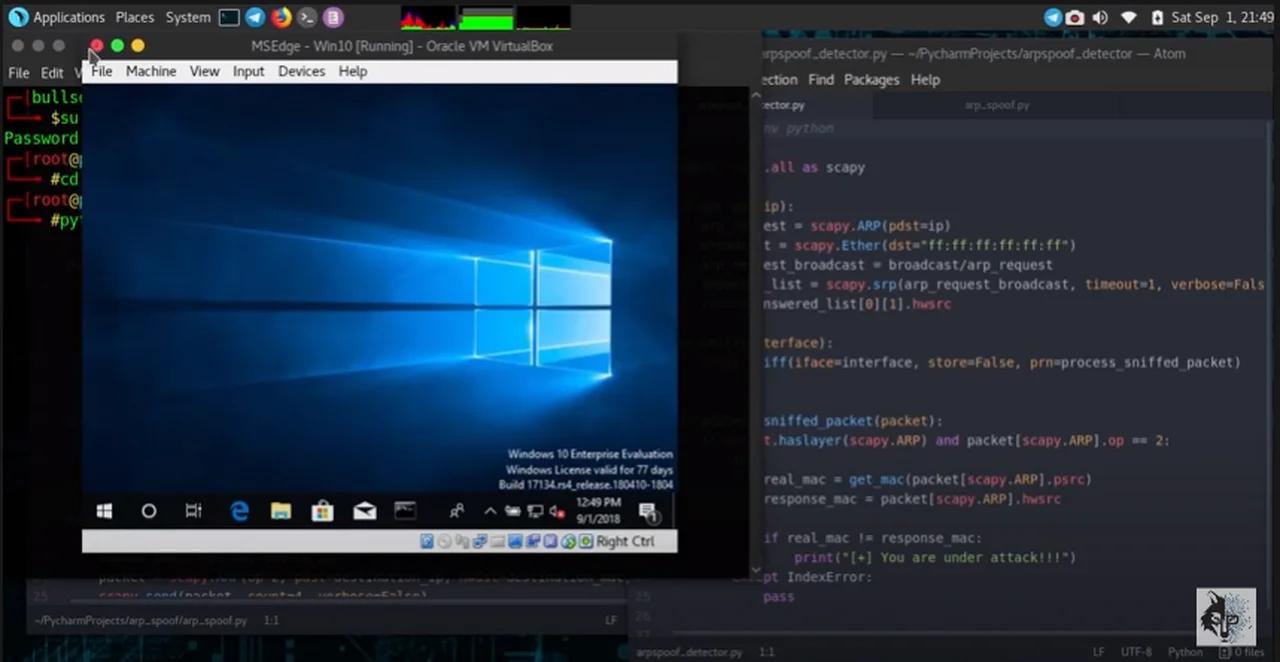The height and width of the screenshot is (662, 1280).
Task: Open the Devices menu in VirtualBox
Action: (301, 71)
